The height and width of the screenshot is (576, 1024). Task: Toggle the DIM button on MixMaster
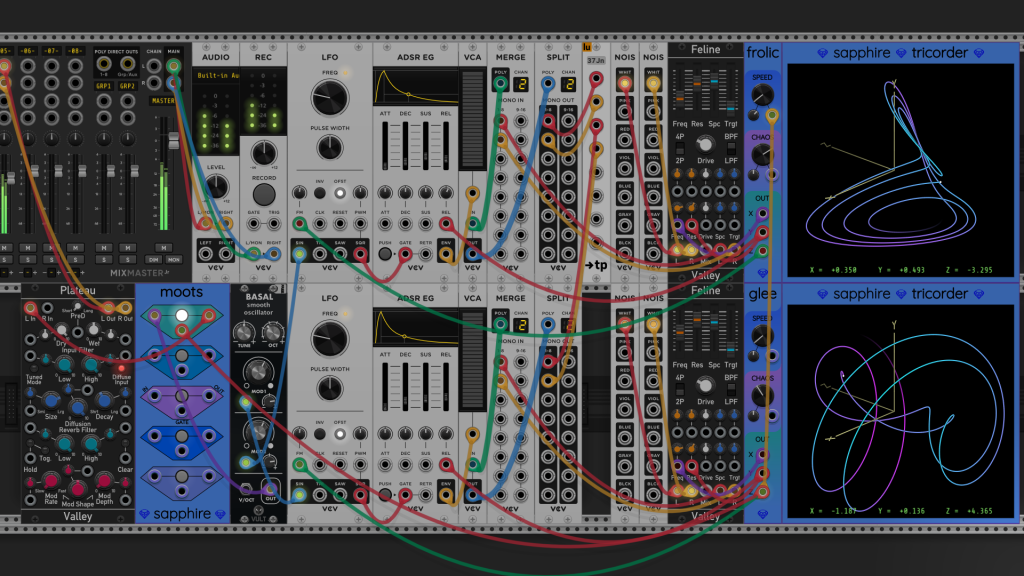(x=154, y=259)
